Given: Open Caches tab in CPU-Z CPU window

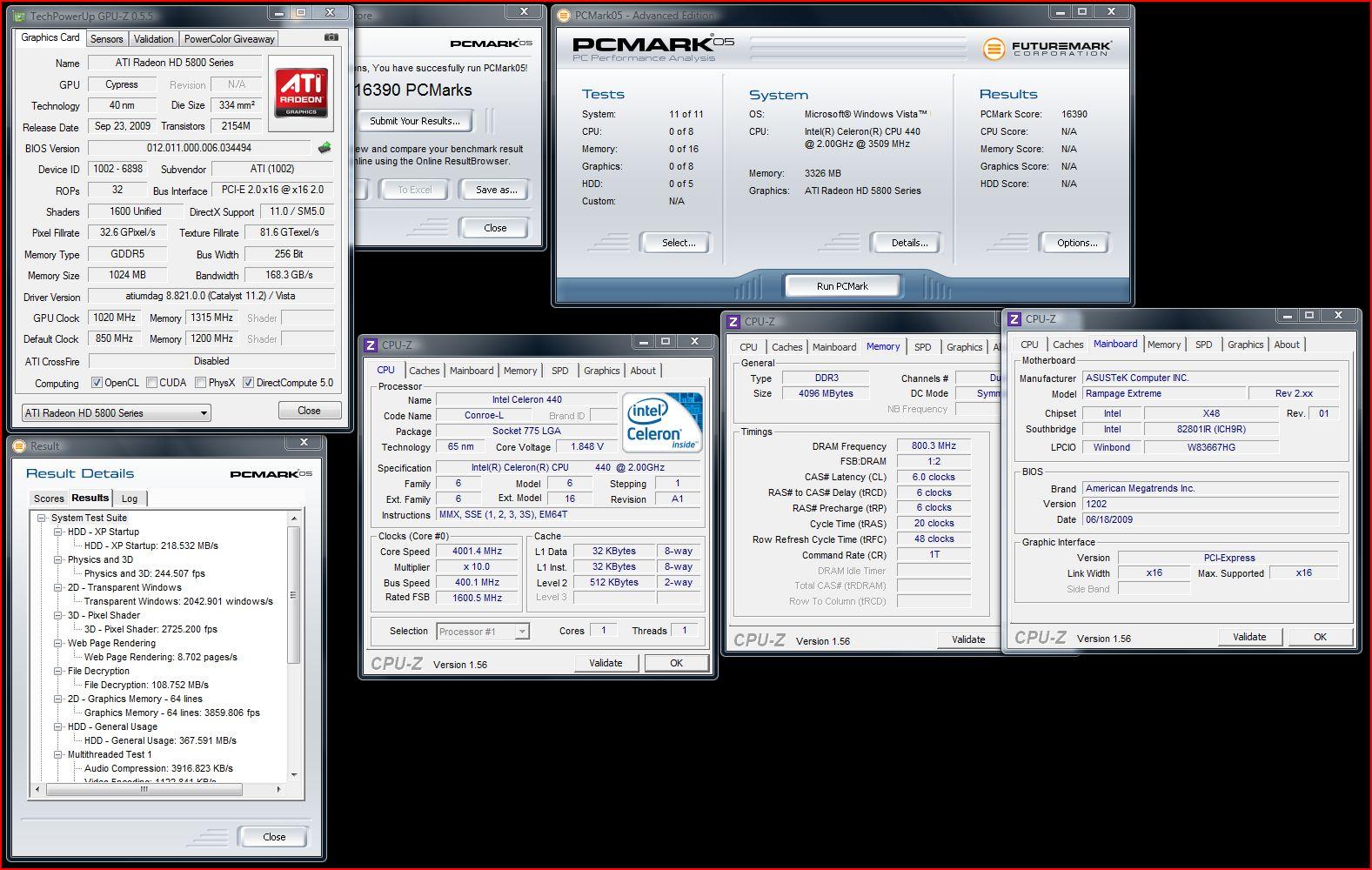Looking at the screenshot, I should pos(425,371).
